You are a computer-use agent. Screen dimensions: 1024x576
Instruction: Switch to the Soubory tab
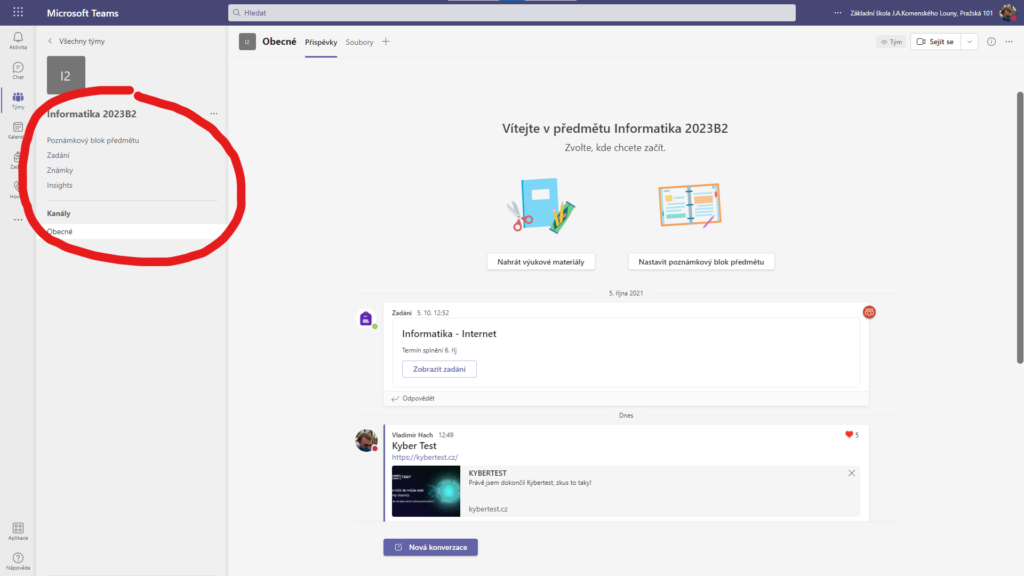coord(359,42)
